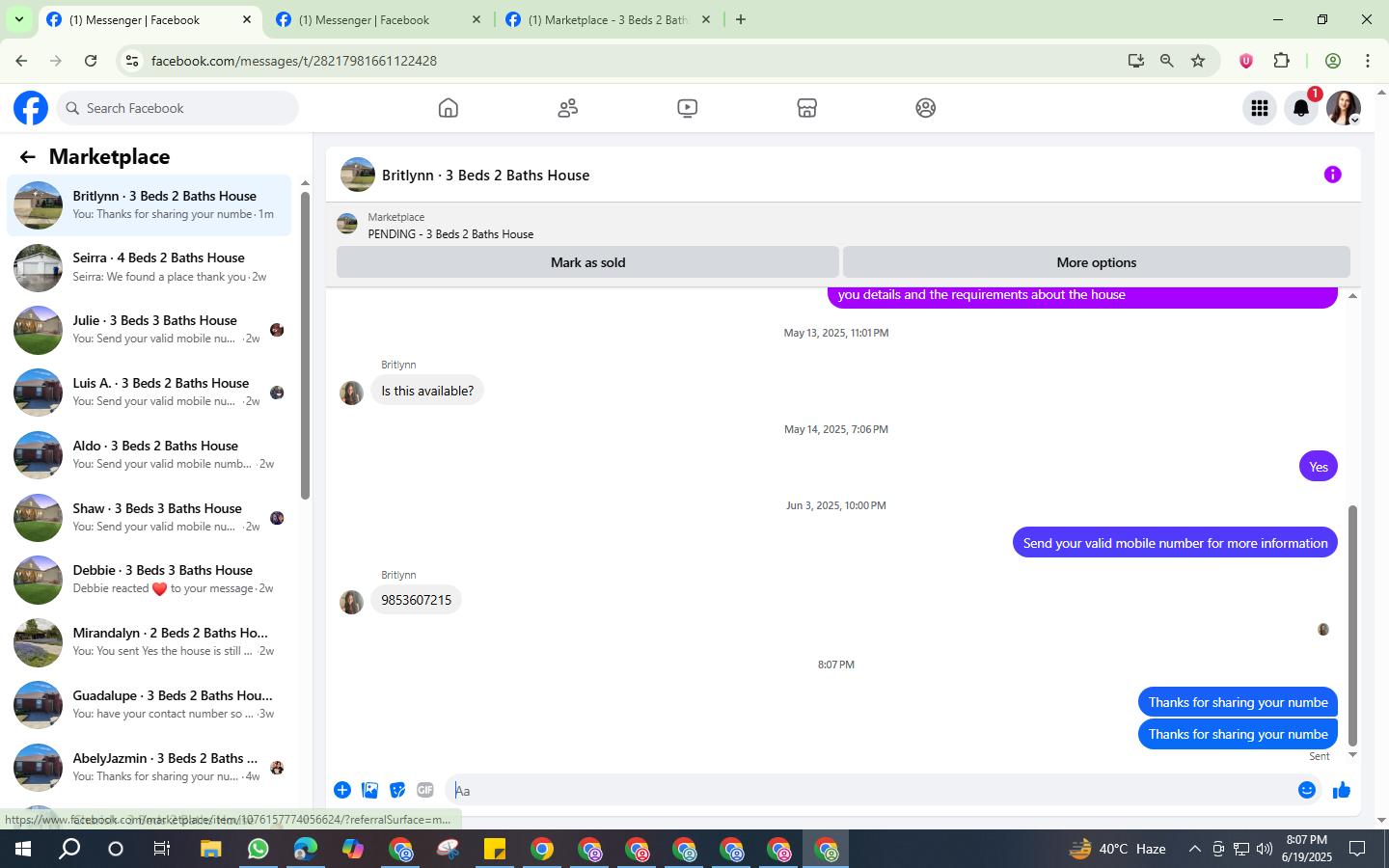The width and height of the screenshot is (1389, 868).
Task: Open the Extensions puzzle icon
Action: pyautogui.click(x=1281, y=61)
